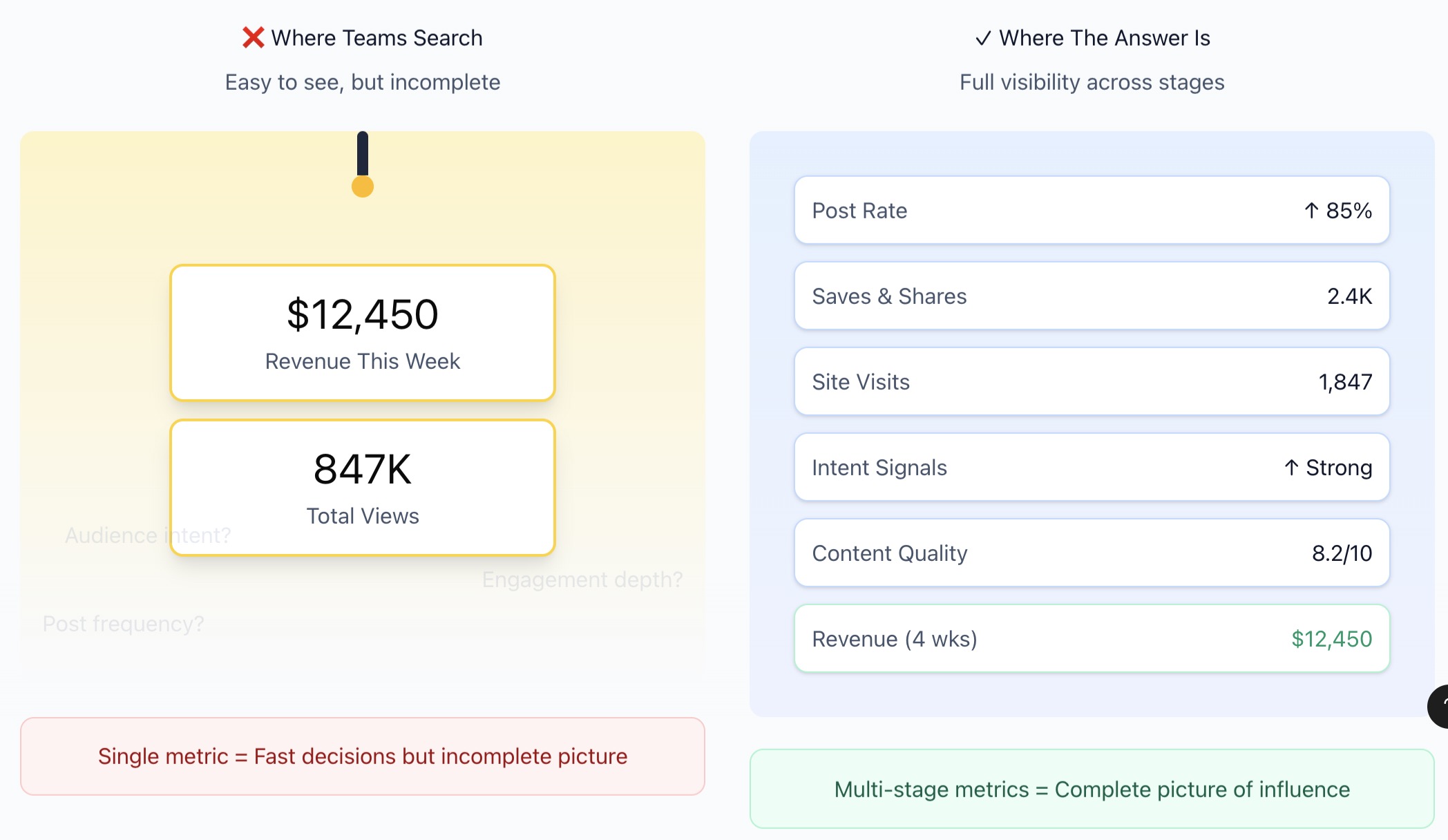The width and height of the screenshot is (1448, 840).
Task: Click the dark circular button at right edge
Action: [x=1438, y=706]
